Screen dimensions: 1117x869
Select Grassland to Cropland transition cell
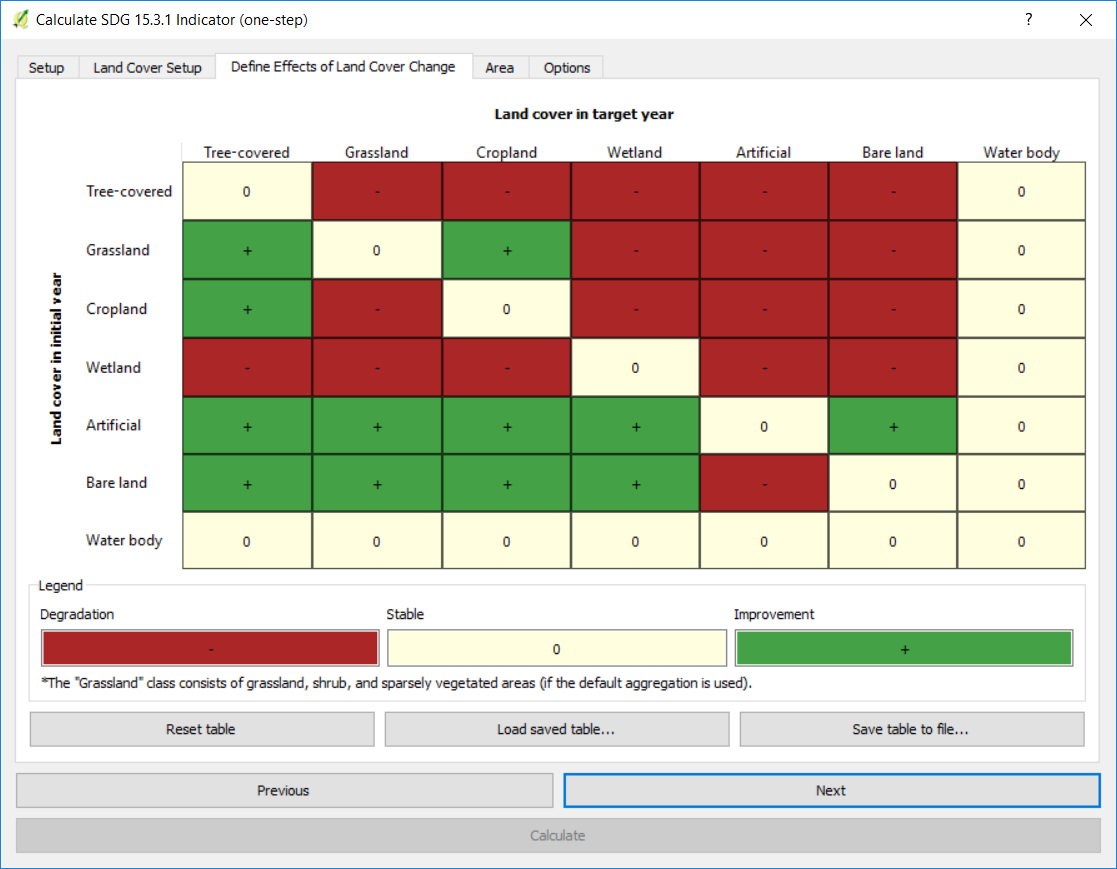click(x=506, y=250)
